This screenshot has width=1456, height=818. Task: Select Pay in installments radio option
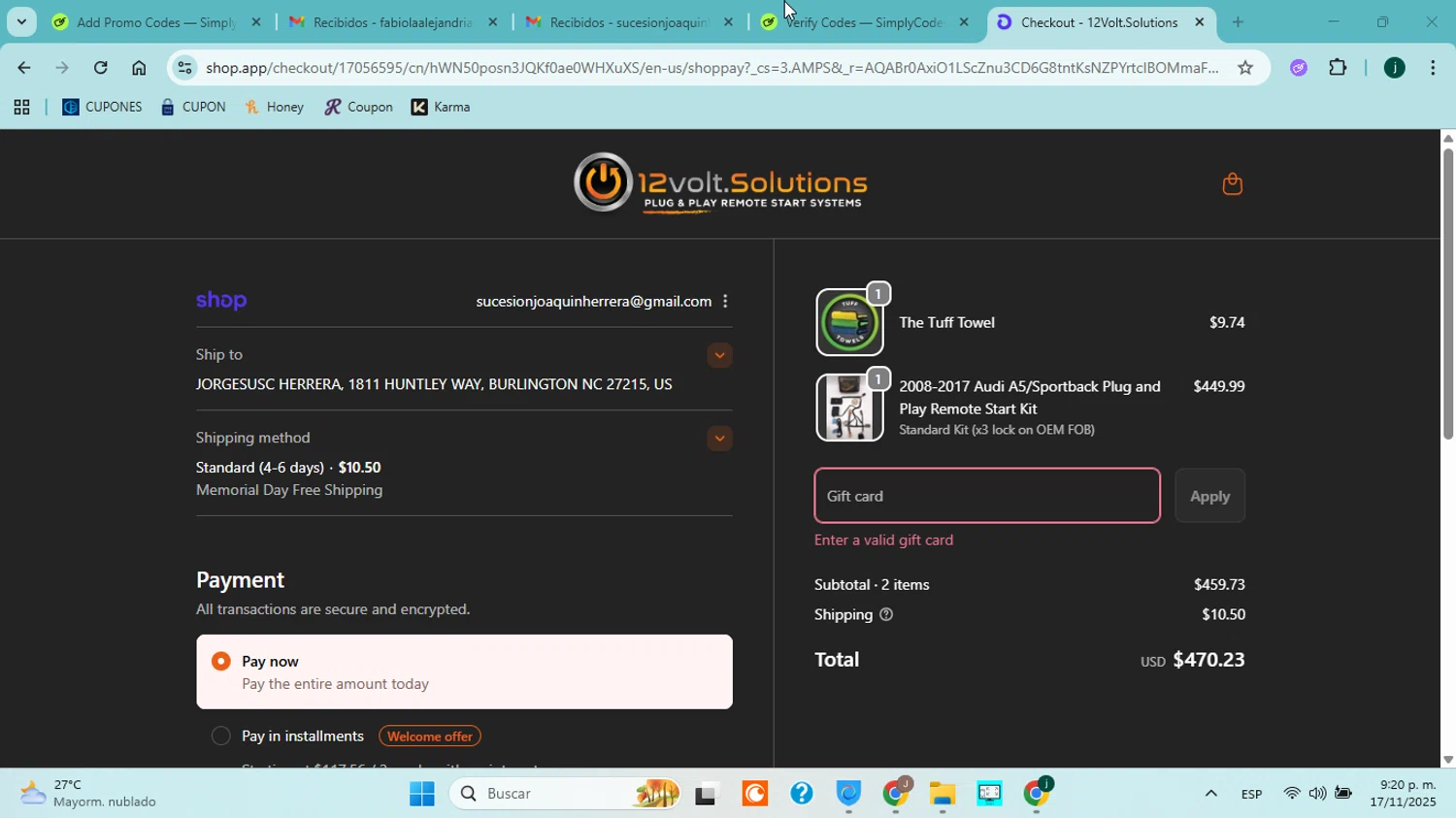coord(221,736)
